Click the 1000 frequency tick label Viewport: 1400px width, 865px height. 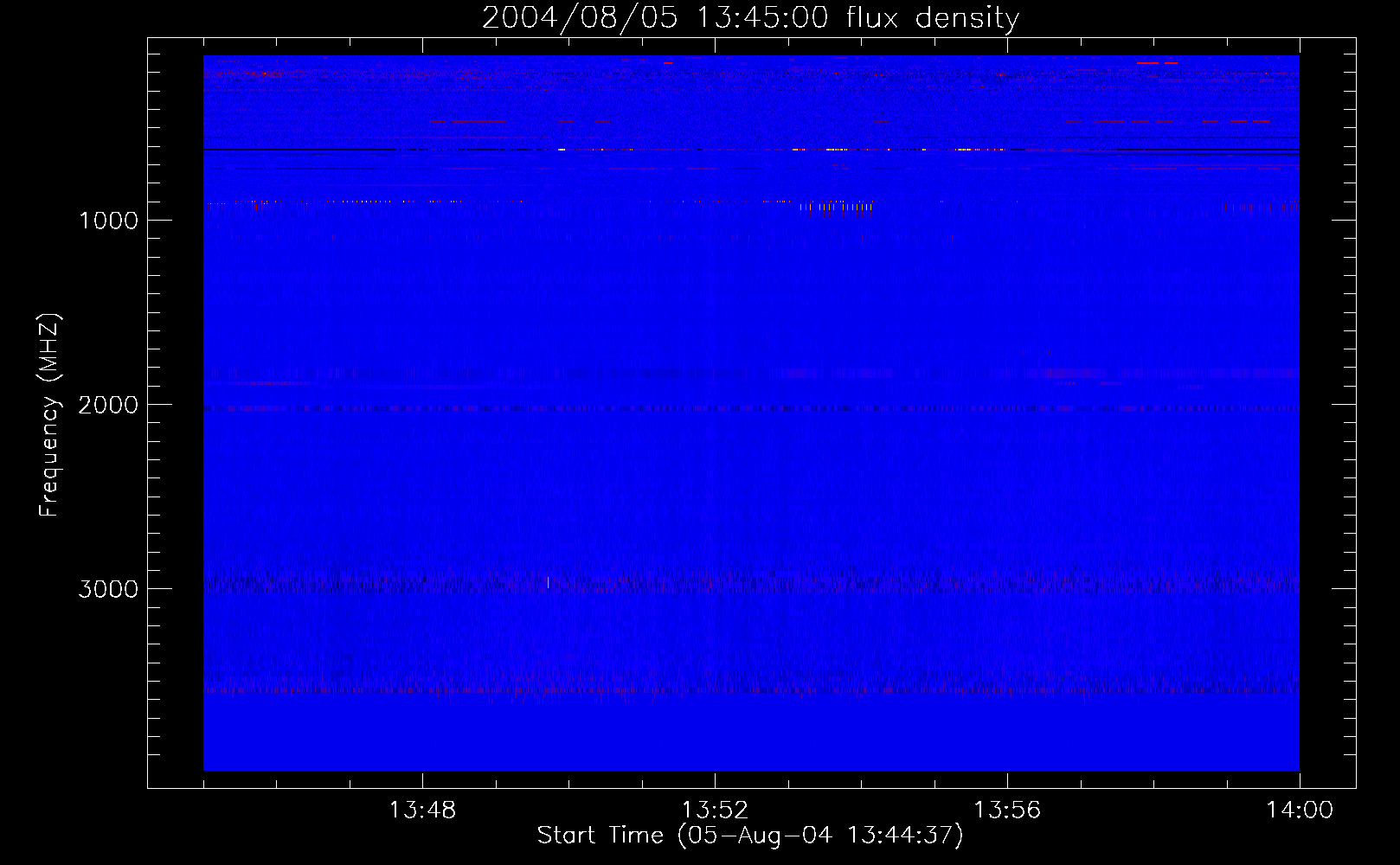point(108,221)
